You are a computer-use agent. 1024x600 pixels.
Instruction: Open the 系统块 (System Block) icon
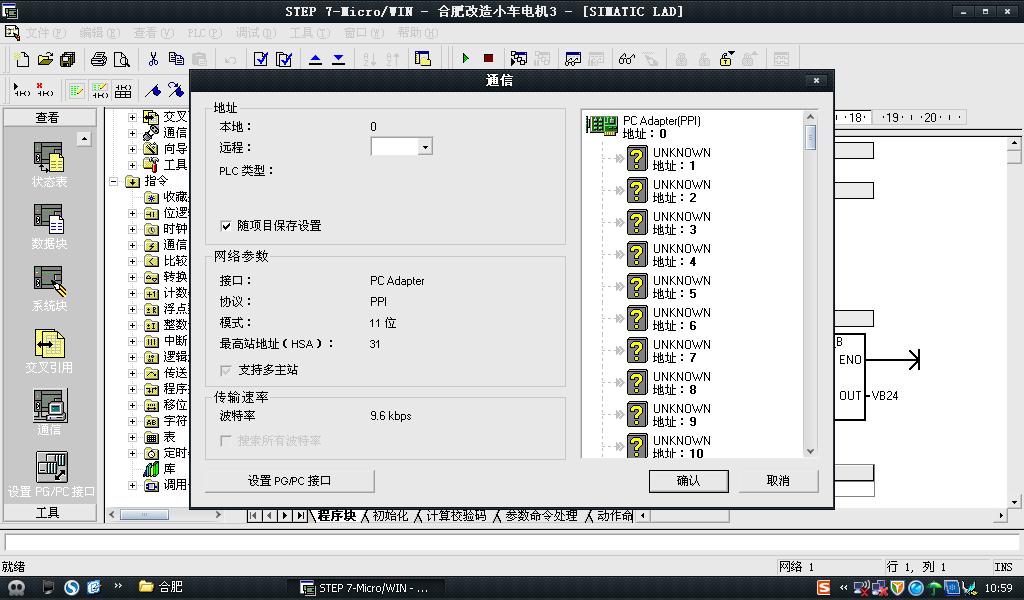coord(49,281)
